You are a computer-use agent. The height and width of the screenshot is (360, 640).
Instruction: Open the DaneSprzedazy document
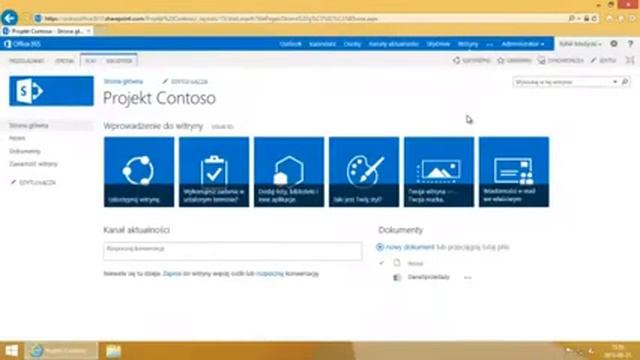point(429,277)
